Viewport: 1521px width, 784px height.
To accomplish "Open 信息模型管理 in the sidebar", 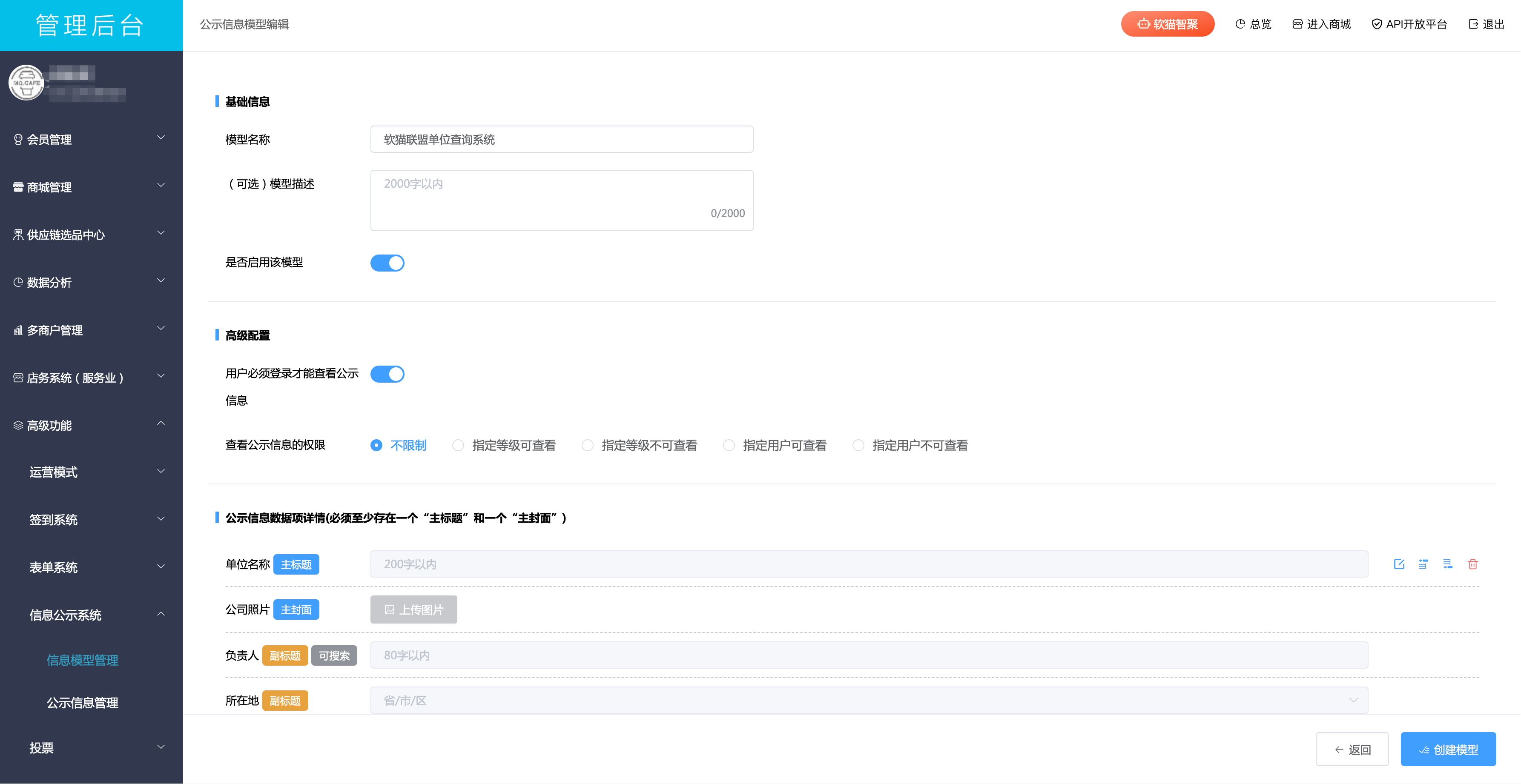I will [x=83, y=660].
